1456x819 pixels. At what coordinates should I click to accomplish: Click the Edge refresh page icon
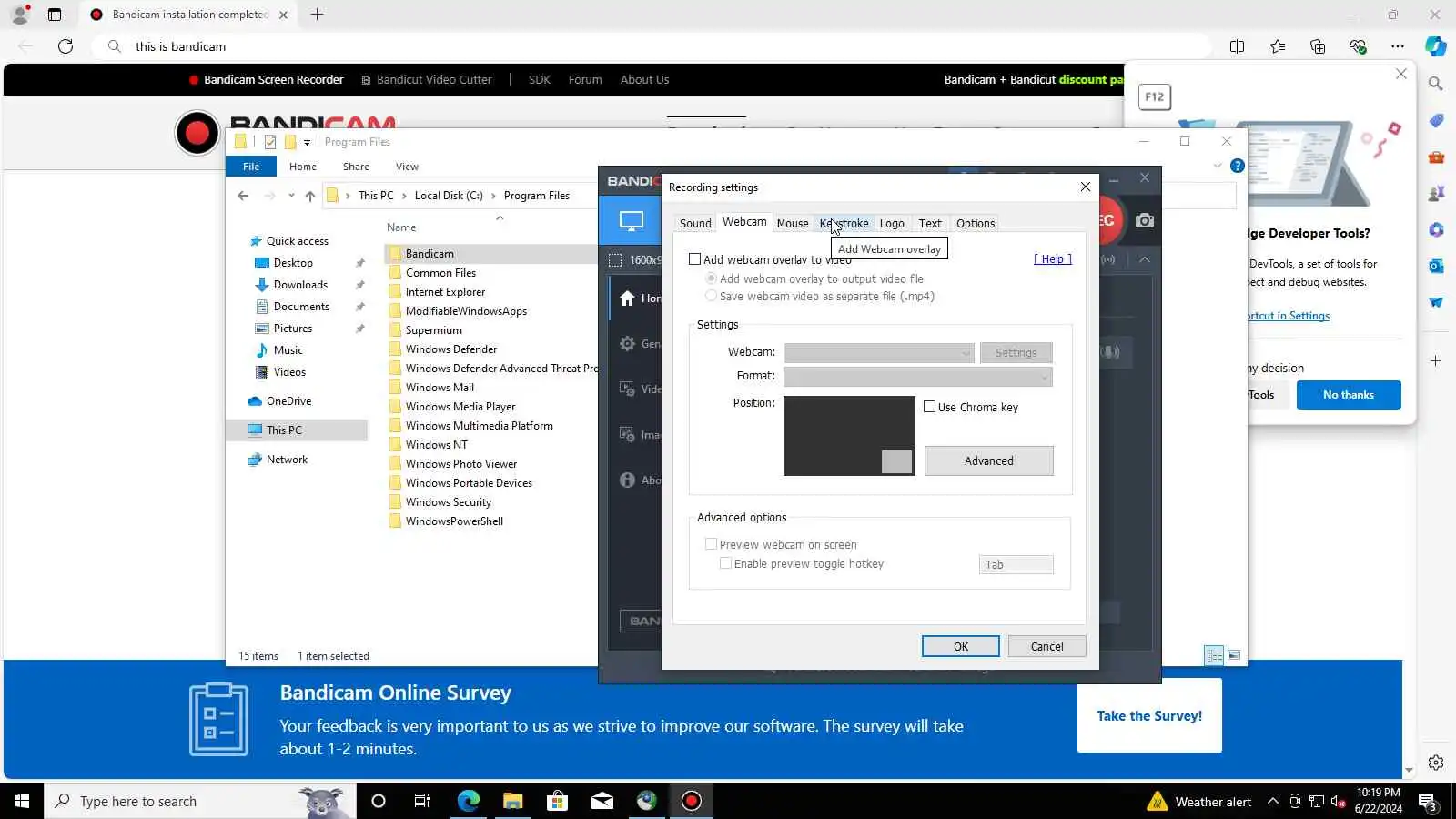click(66, 46)
